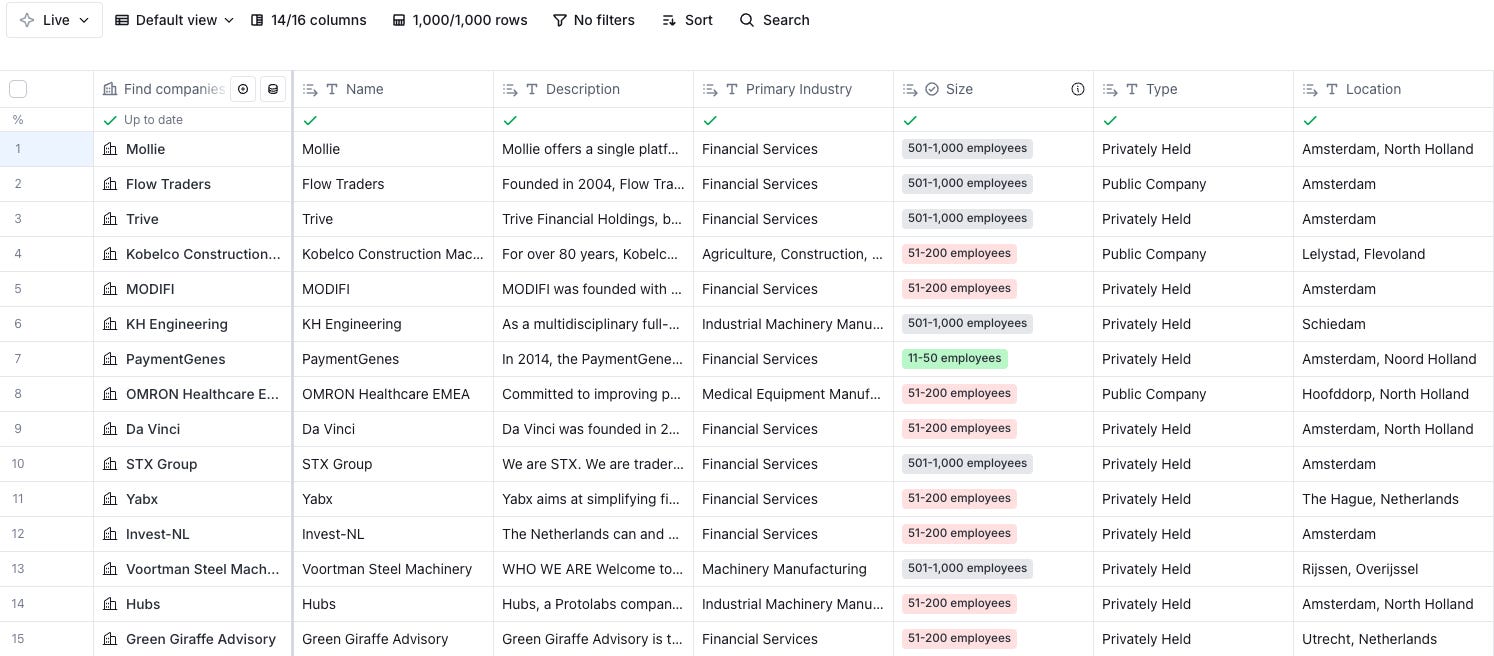Open the Description column header
This screenshot has height=656, width=1494.
click(593, 89)
